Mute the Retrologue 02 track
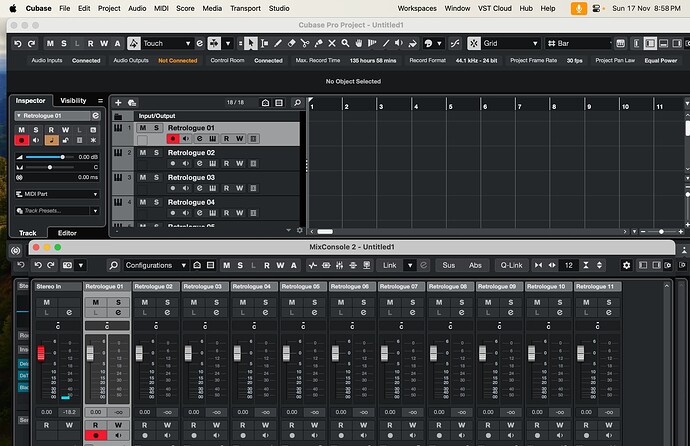The height and width of the screenshot is (446, 690). [x=143, y=153]
